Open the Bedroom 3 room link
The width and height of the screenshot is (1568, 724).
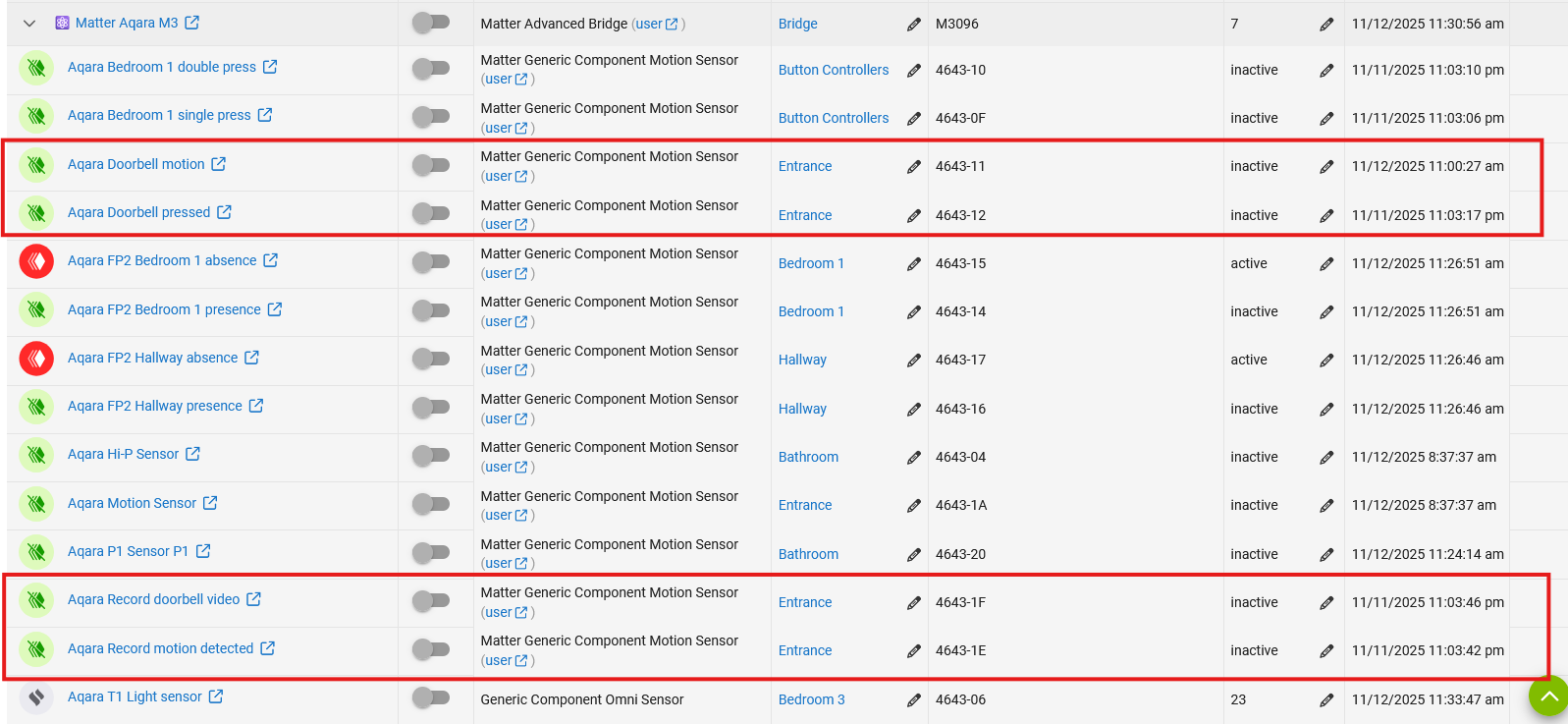click(x=811, y=699)
